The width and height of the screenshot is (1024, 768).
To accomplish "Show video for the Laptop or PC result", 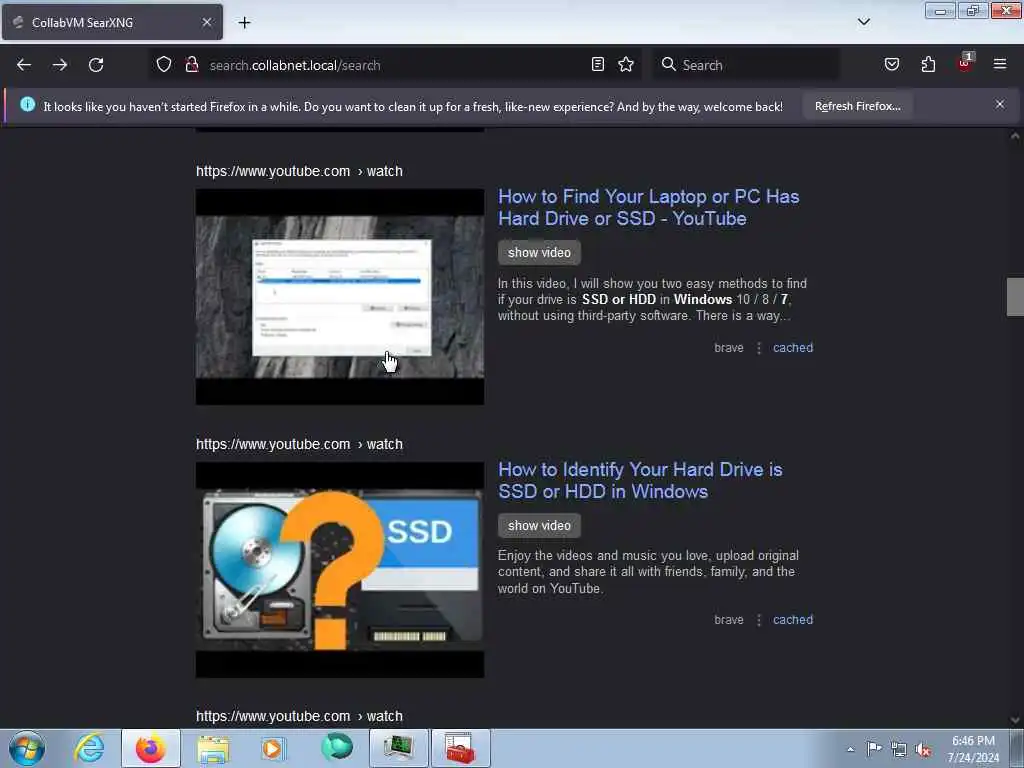I will click(539, 253).
